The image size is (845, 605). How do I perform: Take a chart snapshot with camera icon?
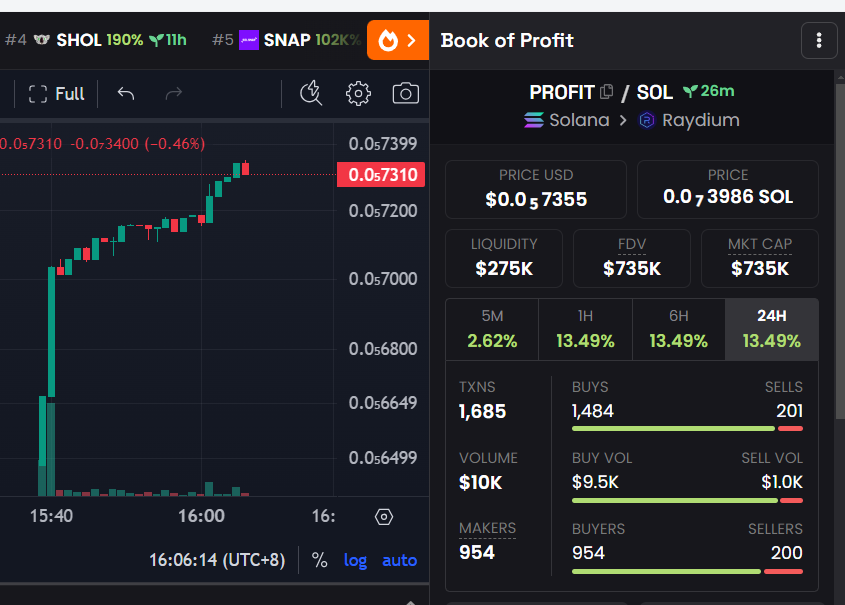(x=406, y=93)
